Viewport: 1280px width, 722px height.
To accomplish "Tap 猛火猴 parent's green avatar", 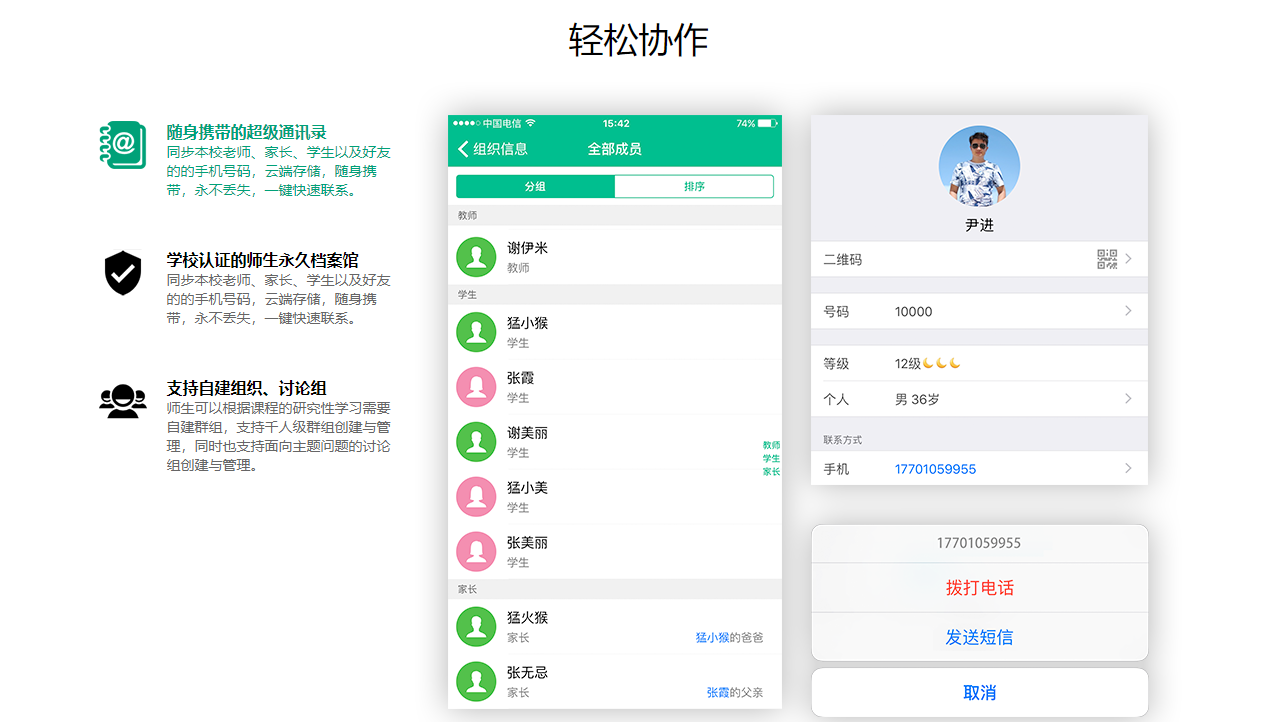I will coord(476,627).
